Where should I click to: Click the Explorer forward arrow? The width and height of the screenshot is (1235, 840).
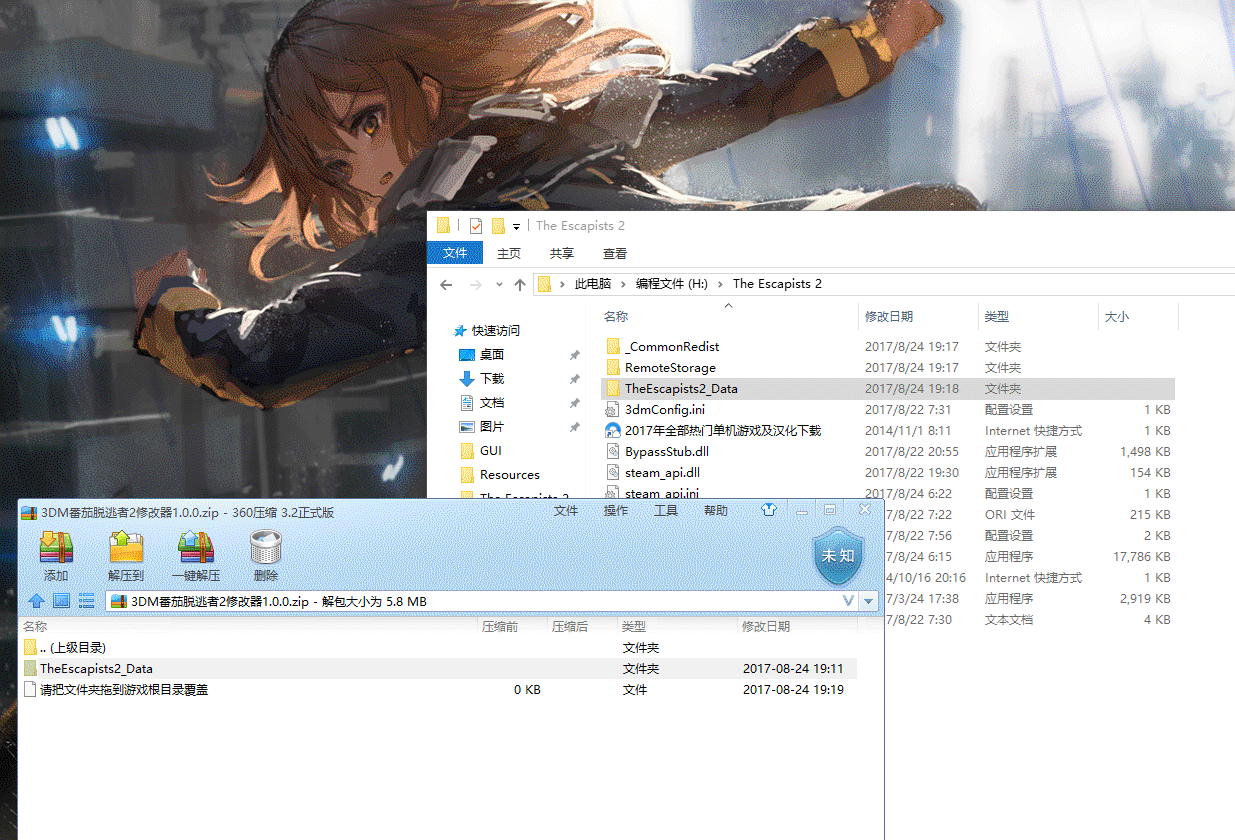[476, 284]
